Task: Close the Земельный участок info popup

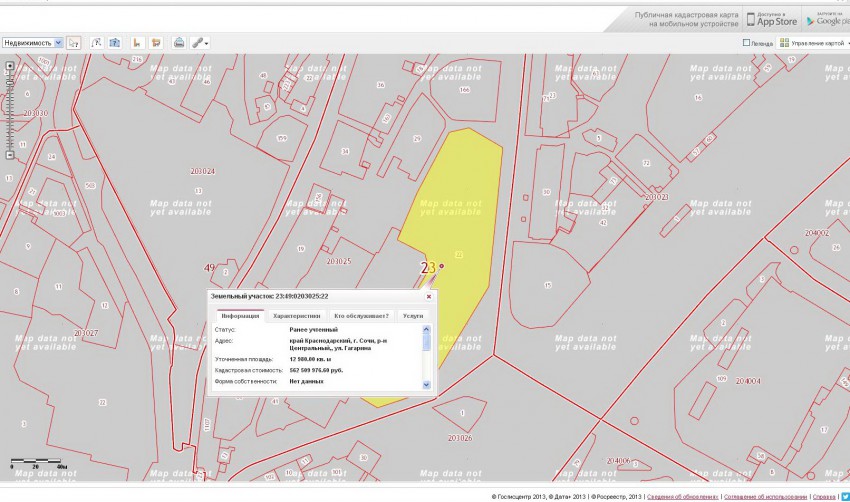Action: (429, 296)
